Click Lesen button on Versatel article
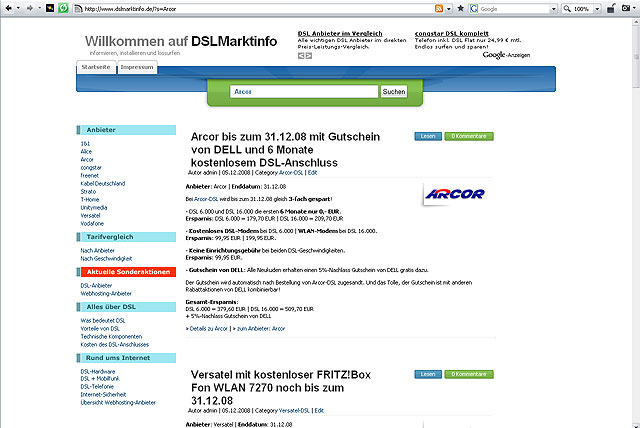 click(x=428, y=374)
